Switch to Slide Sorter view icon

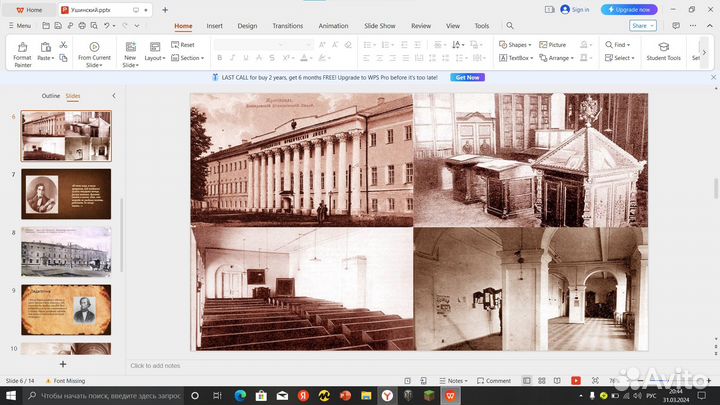[x=542, y=381]
